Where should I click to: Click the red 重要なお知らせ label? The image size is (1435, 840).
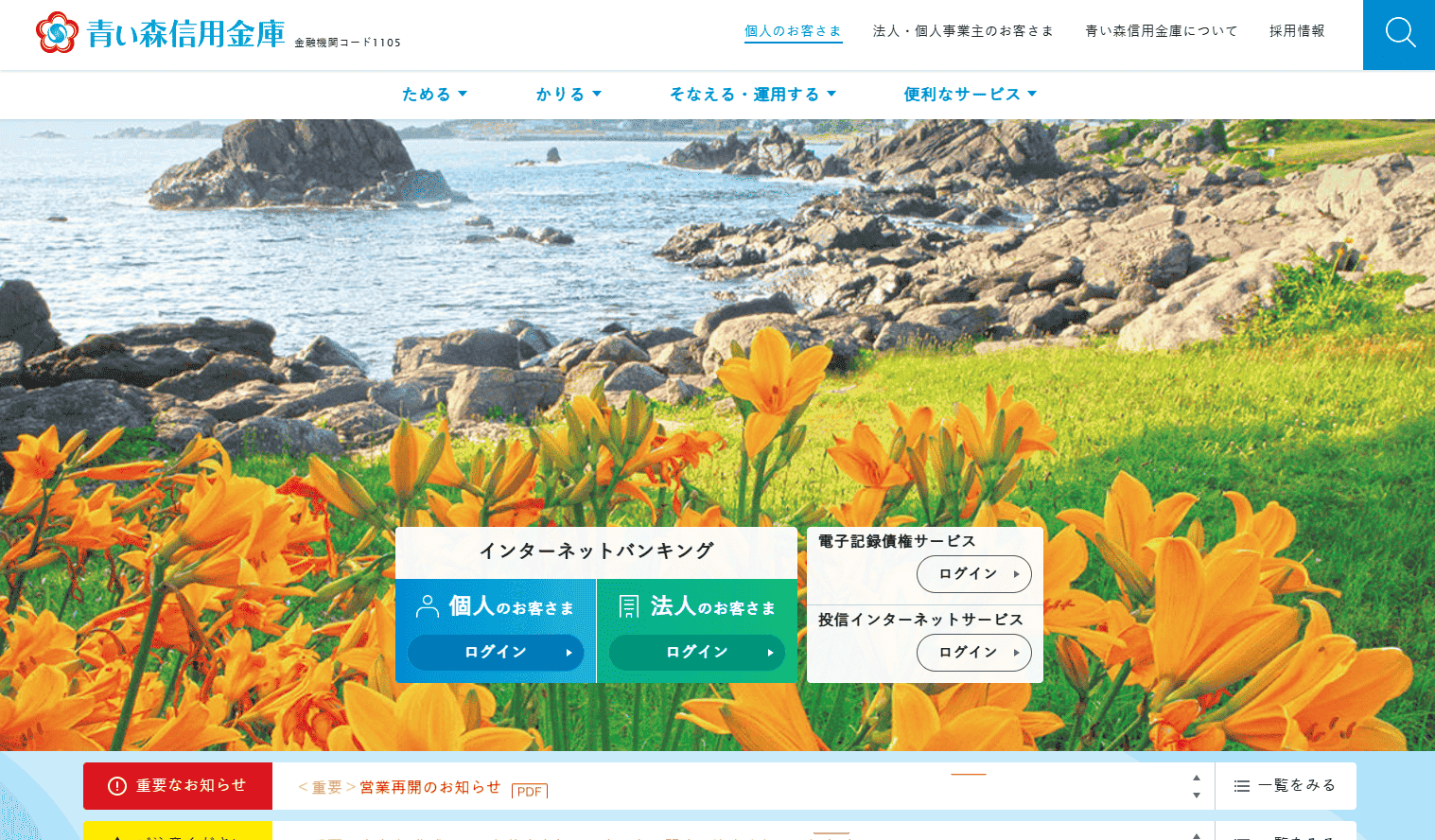pyautogui.click(x=178, y=786)
